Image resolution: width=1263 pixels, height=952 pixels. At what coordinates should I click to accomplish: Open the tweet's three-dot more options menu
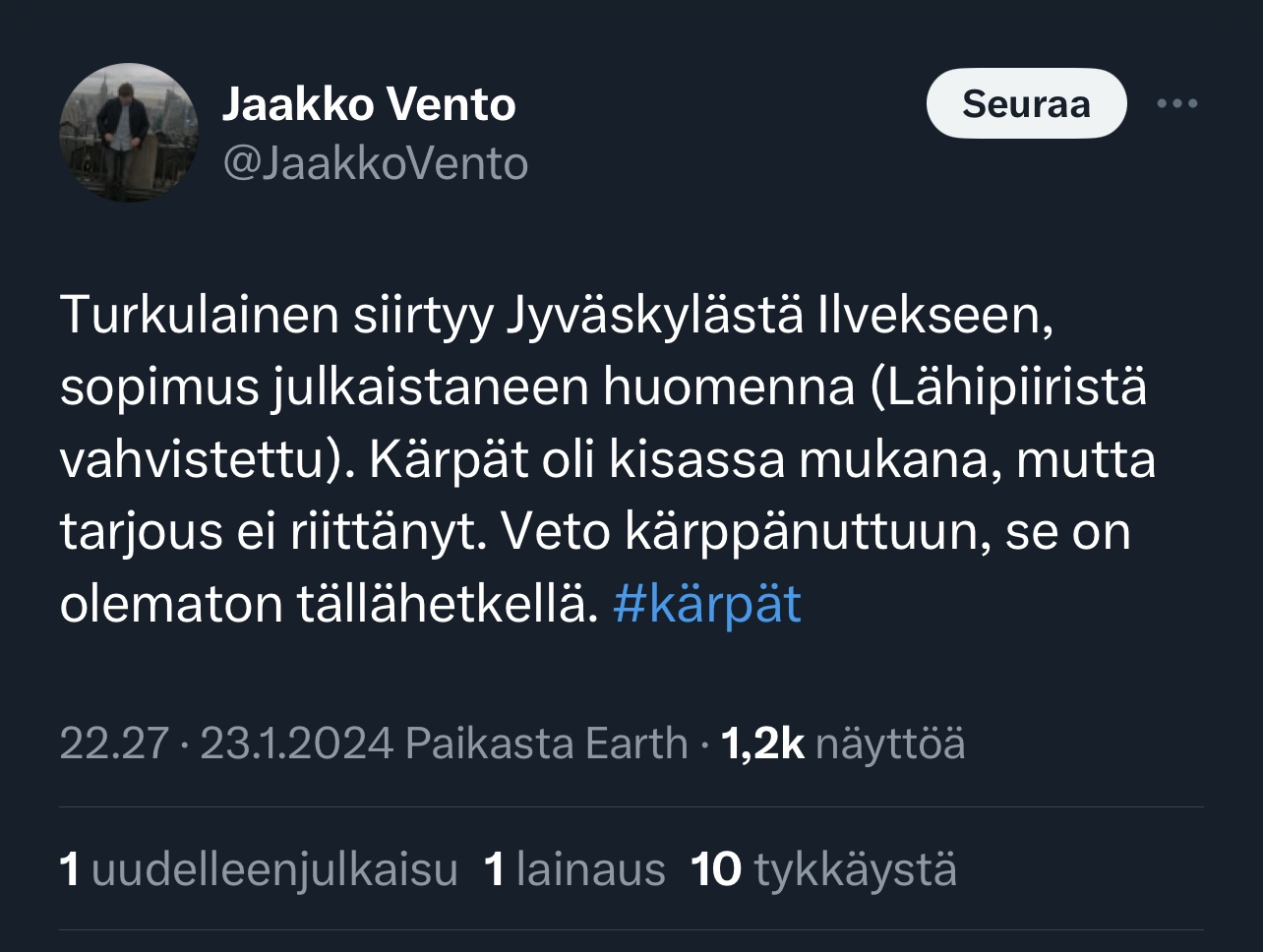[1176, 103]
